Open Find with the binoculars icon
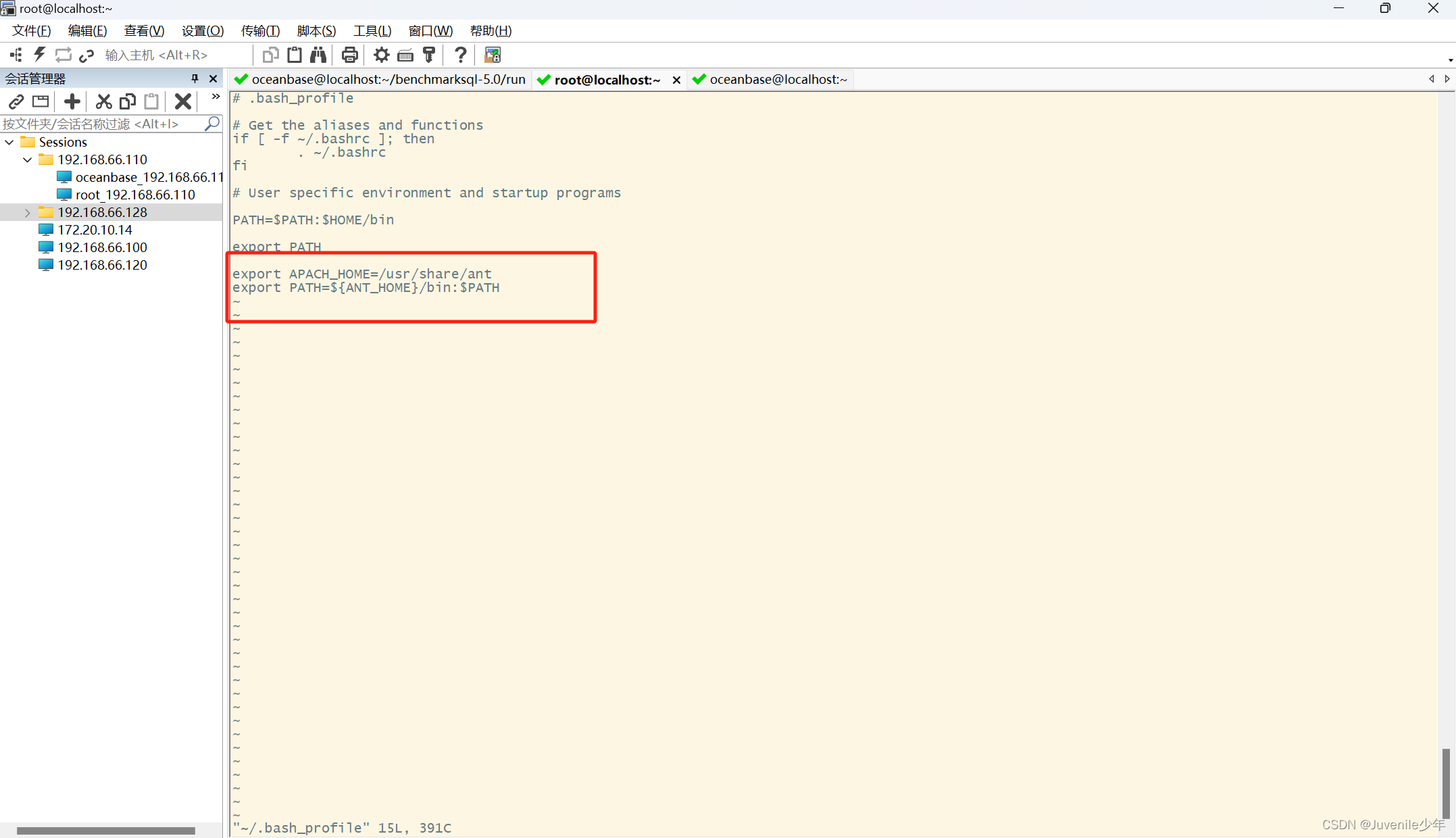The image size is (1456, 838). coord(318,55)
